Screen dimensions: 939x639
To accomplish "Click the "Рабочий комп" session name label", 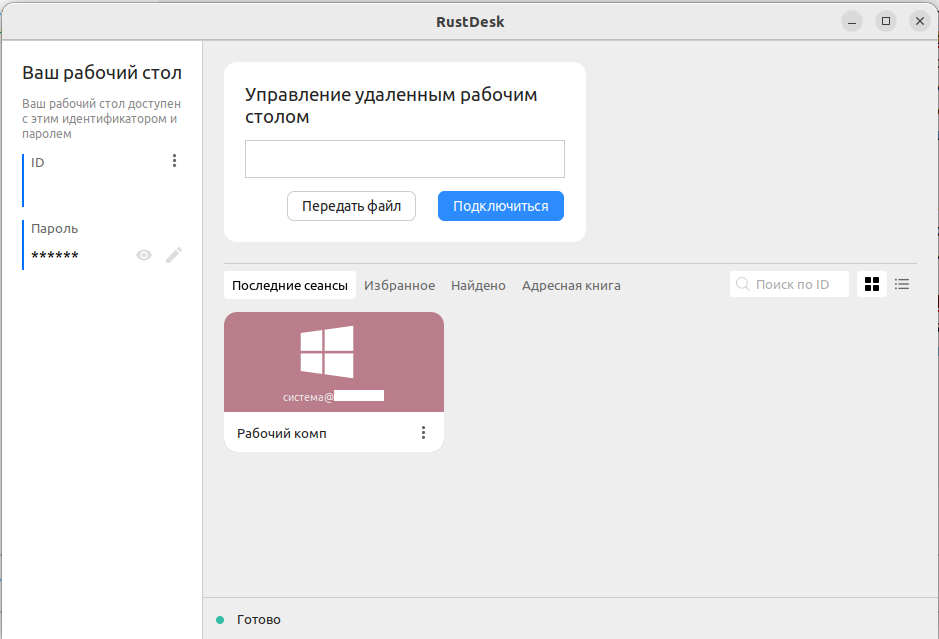I will tap(281, 433).
